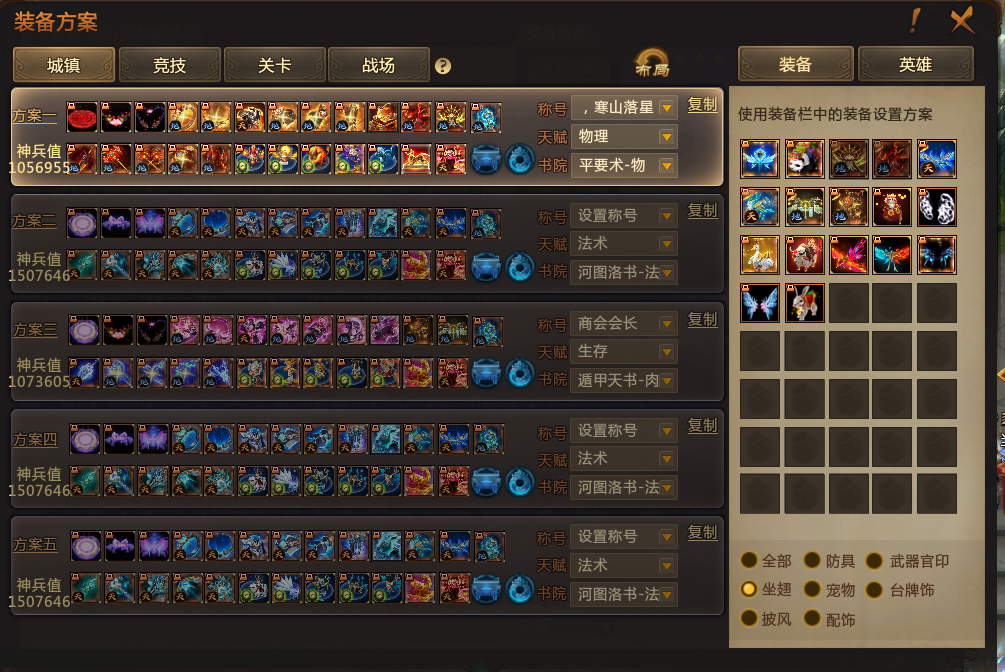Select the panda mount icon
Image resolution: width=1005 pixels, height=672 pixels.
click(804, 158)
